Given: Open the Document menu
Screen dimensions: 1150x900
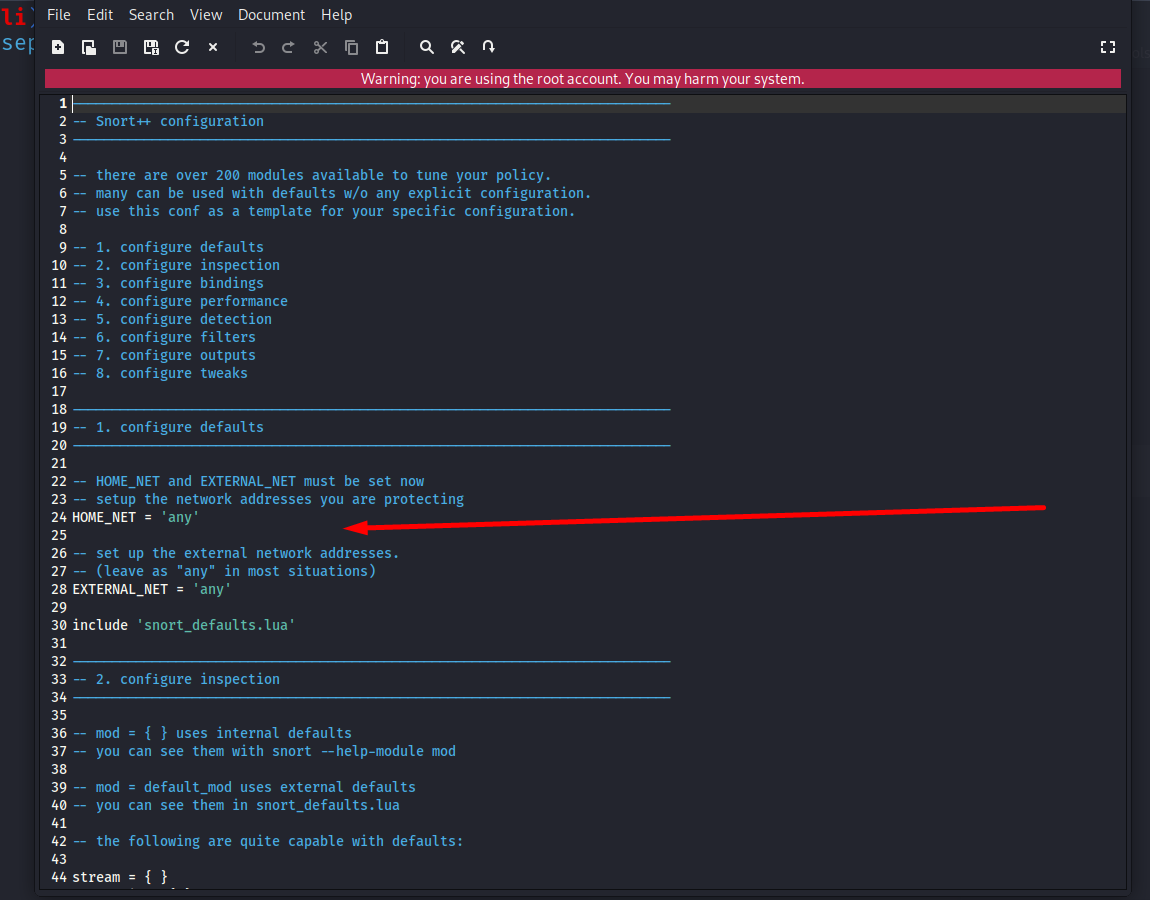Looking at the screenshot, I should click(271, 14).
